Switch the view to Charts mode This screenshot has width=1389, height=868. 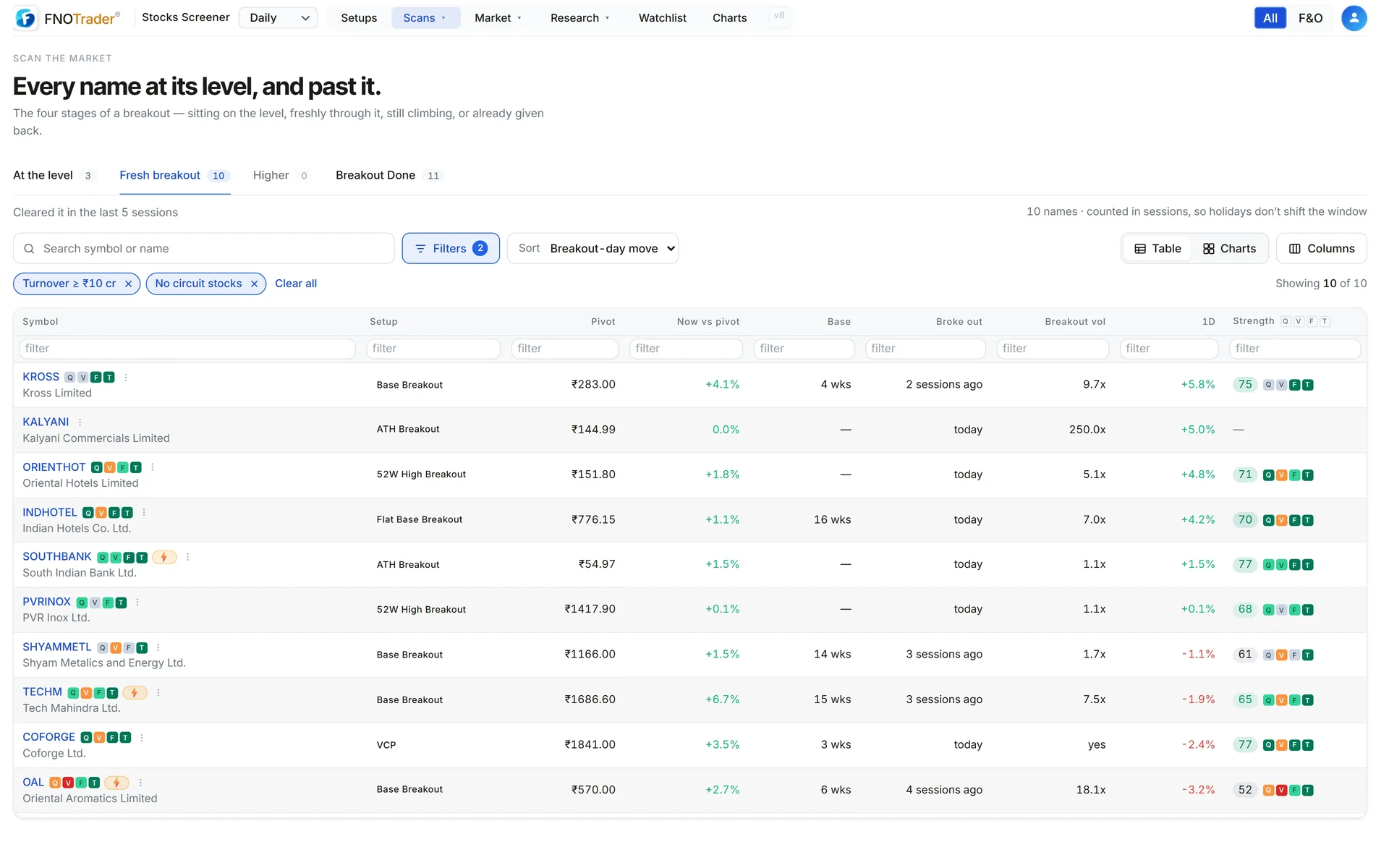(x=1229, y=249)
